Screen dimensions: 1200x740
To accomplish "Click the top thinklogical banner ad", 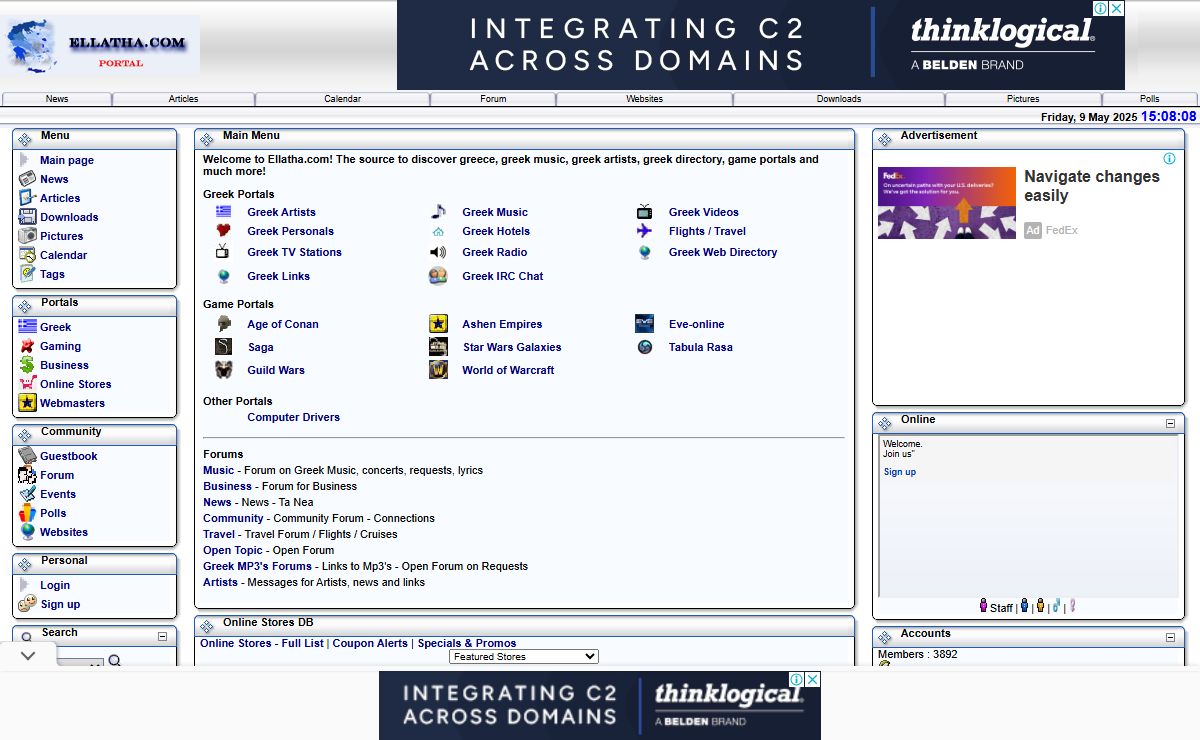I will (x=761, y=45).
